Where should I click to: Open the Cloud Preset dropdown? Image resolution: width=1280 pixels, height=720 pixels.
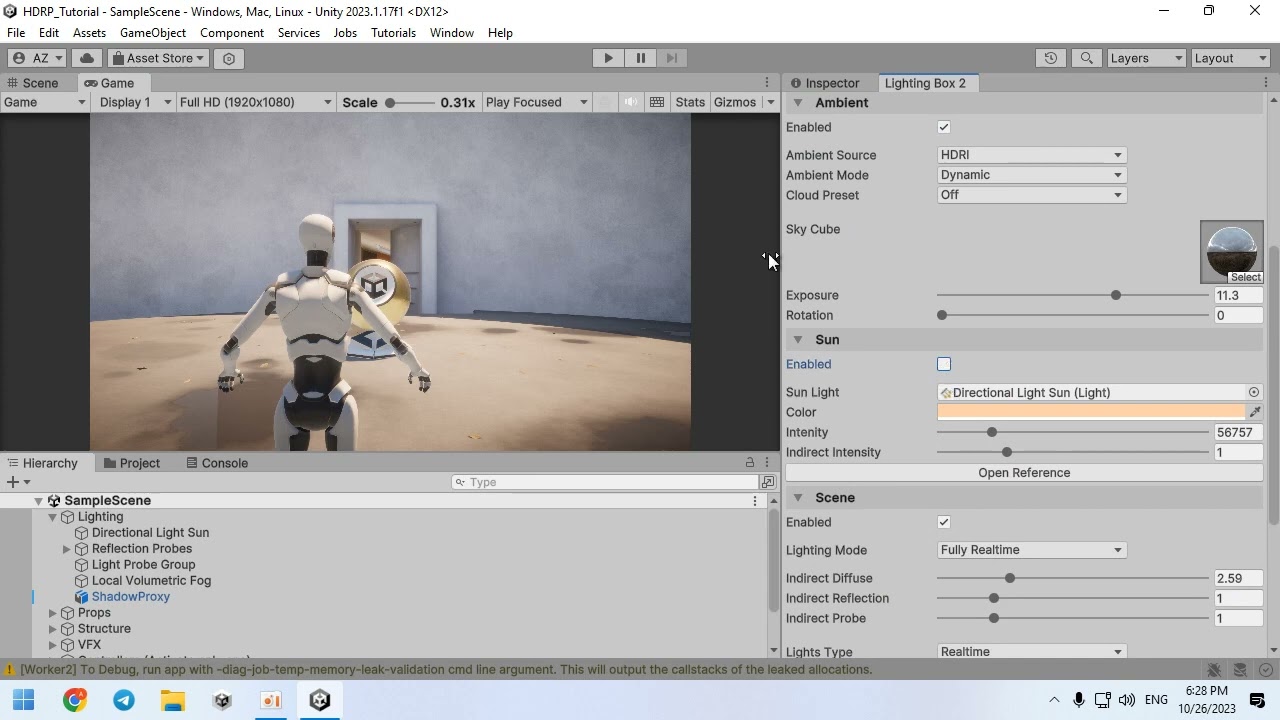[x=1032, y=195]
